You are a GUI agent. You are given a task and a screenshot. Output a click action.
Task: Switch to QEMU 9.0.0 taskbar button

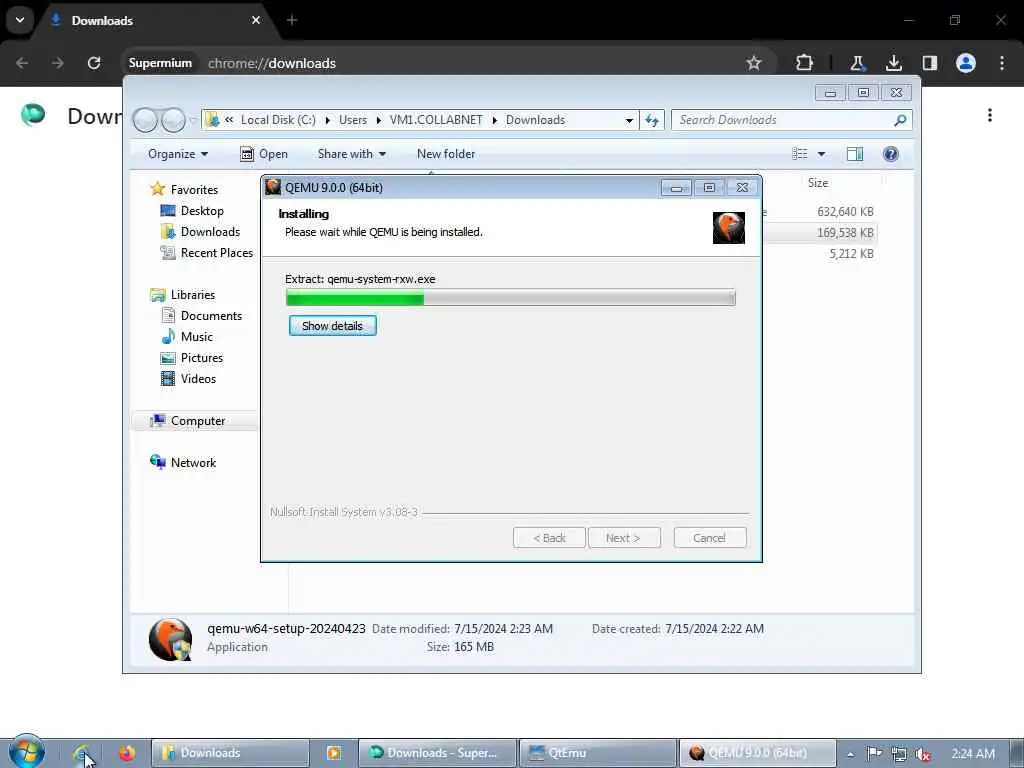(758, 753)
